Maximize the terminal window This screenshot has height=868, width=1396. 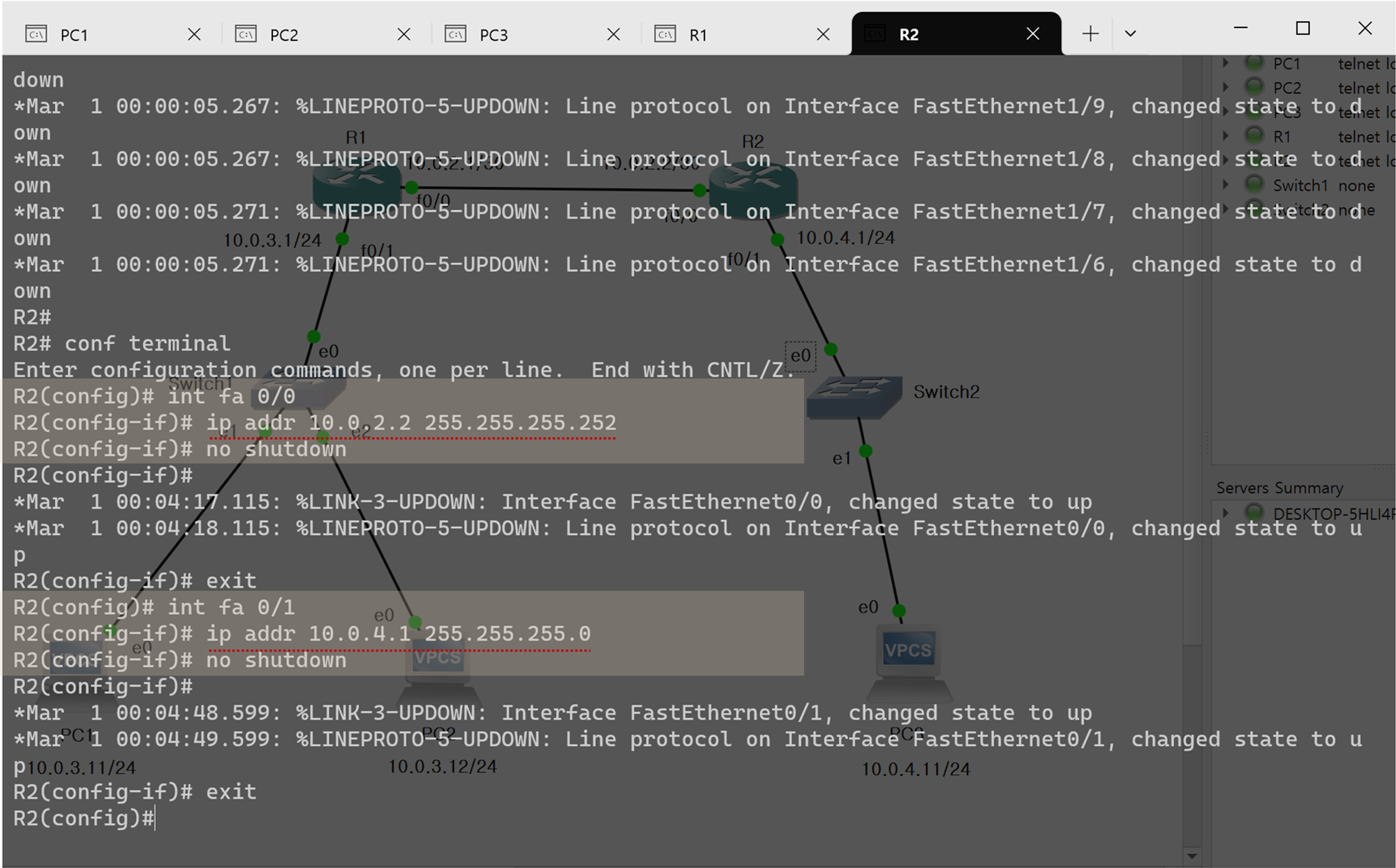[x=1302, y=29]
